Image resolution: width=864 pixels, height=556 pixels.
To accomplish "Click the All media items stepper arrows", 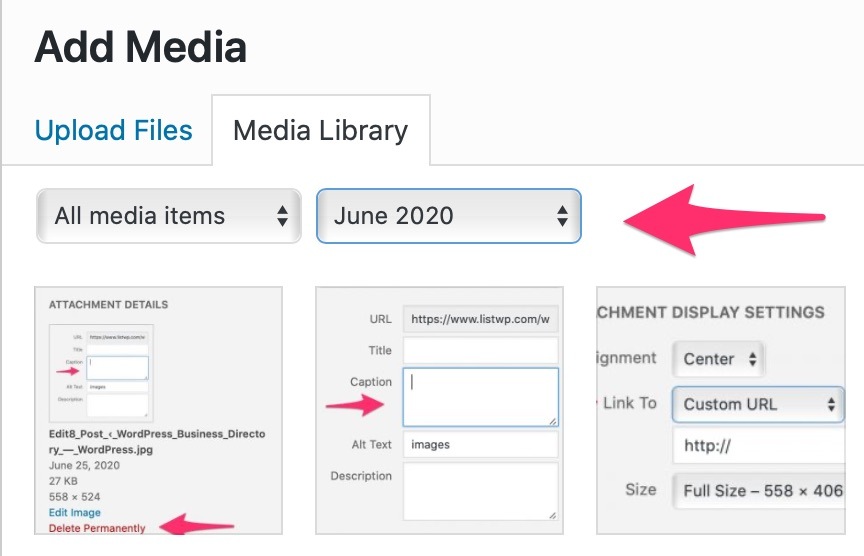I will (282, 216).
